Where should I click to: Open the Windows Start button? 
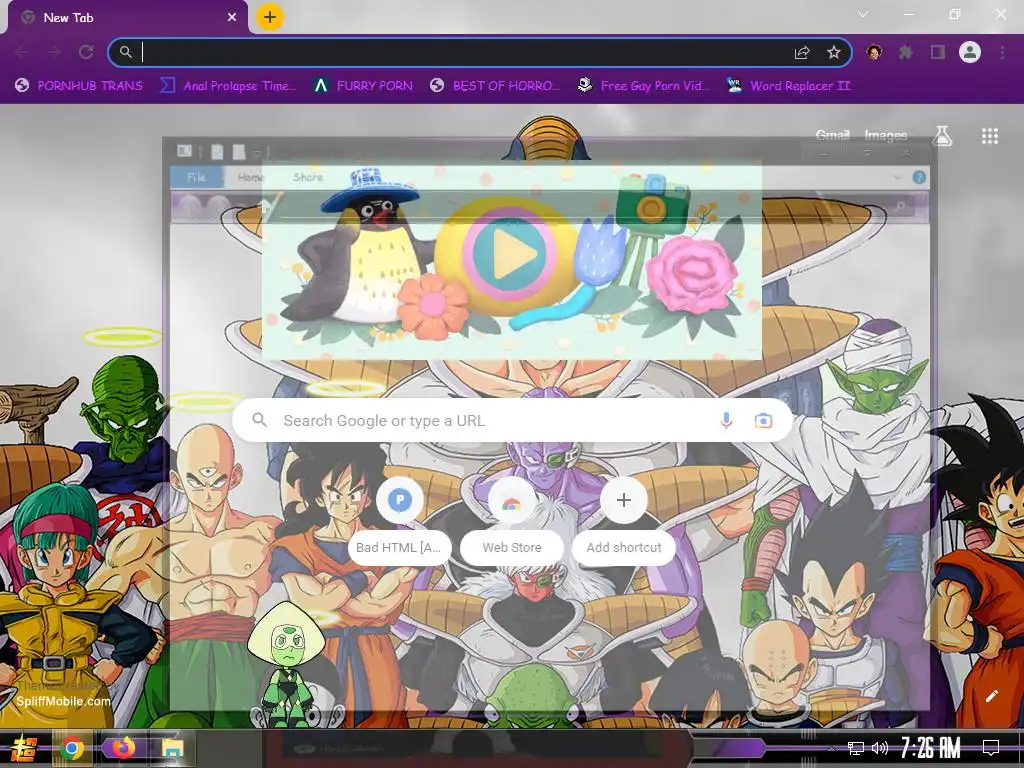[x=24, y=748]
